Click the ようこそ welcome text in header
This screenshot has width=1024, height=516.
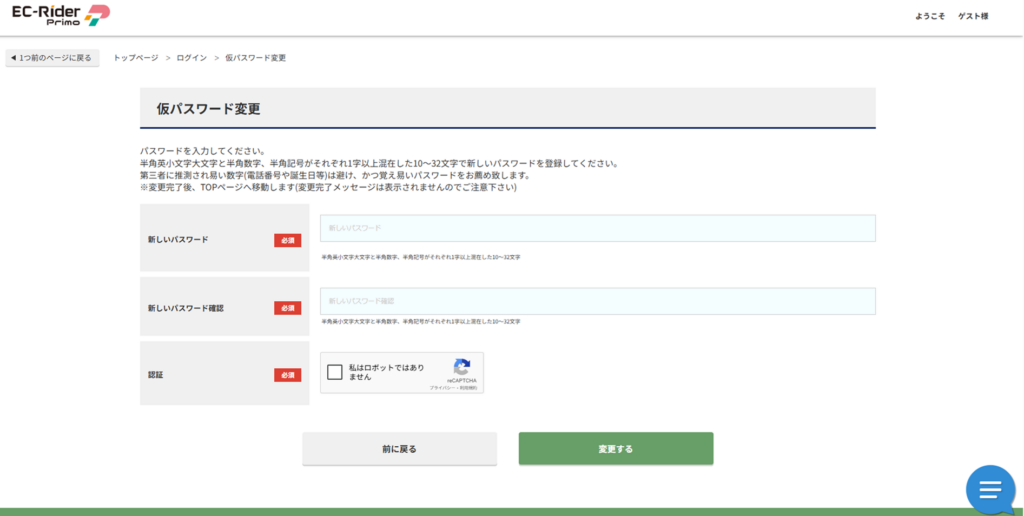click(x=930, y=17)
